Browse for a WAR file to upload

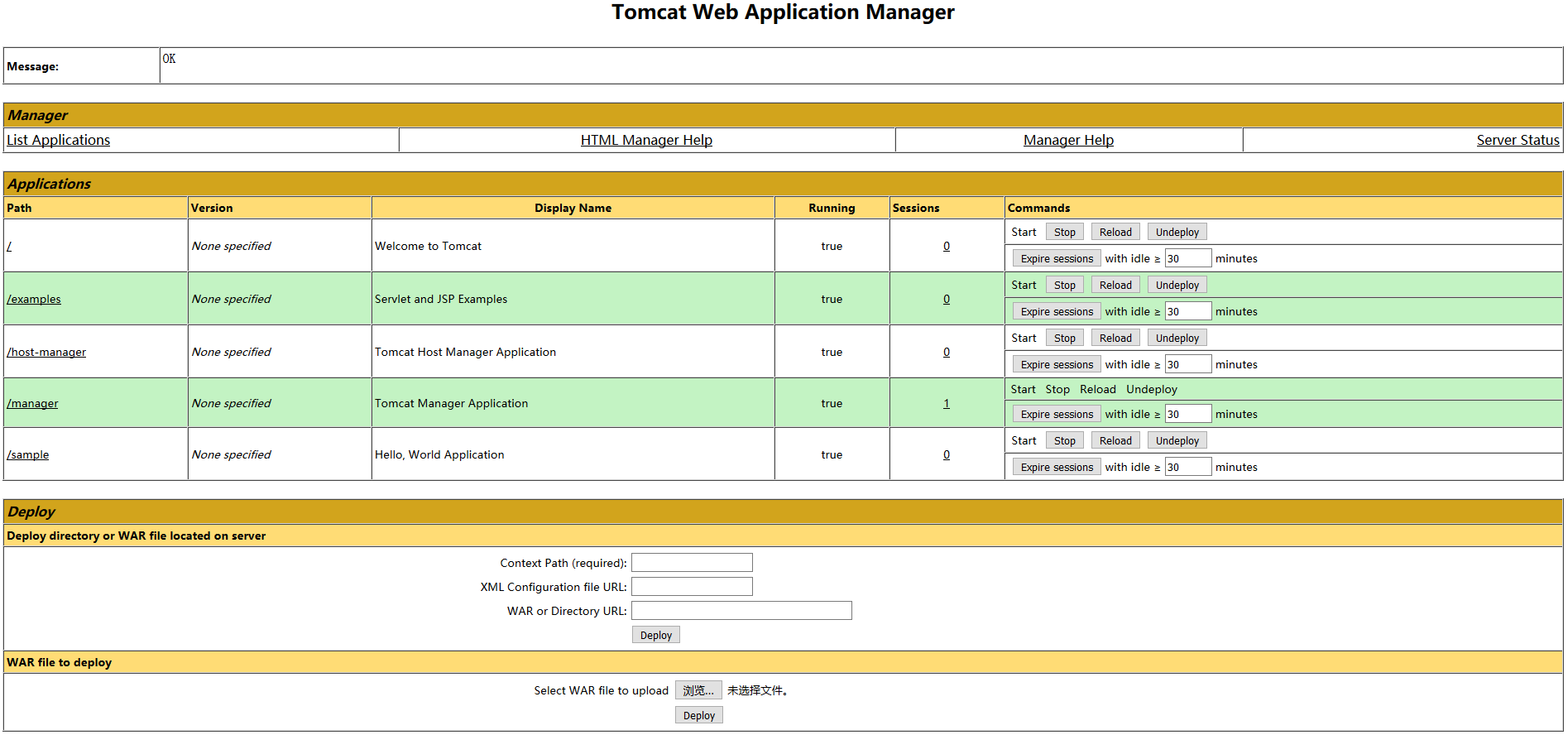[698, 690]
